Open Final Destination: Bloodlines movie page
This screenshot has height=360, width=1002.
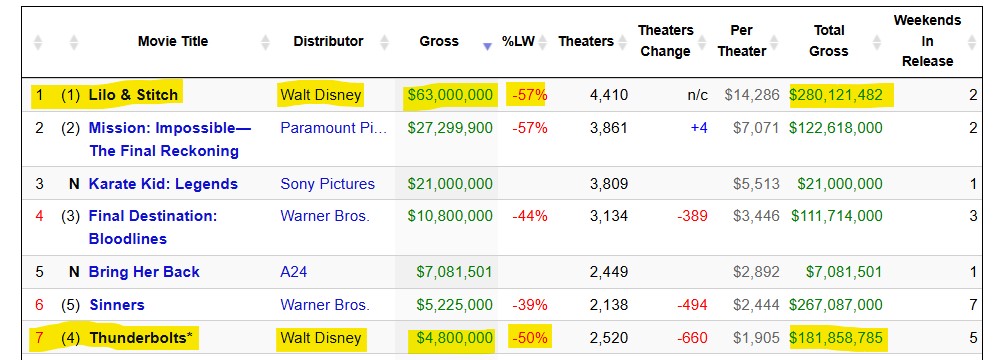(x=153, y=227)
